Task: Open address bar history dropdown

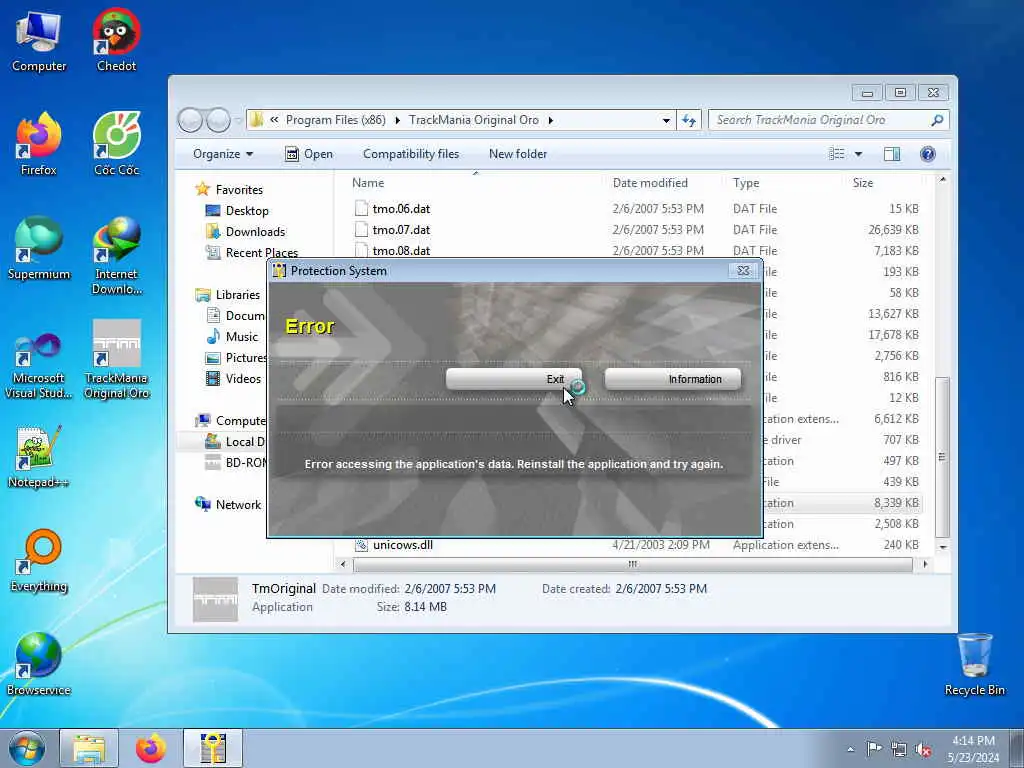Action: click(x=666, y=120)
